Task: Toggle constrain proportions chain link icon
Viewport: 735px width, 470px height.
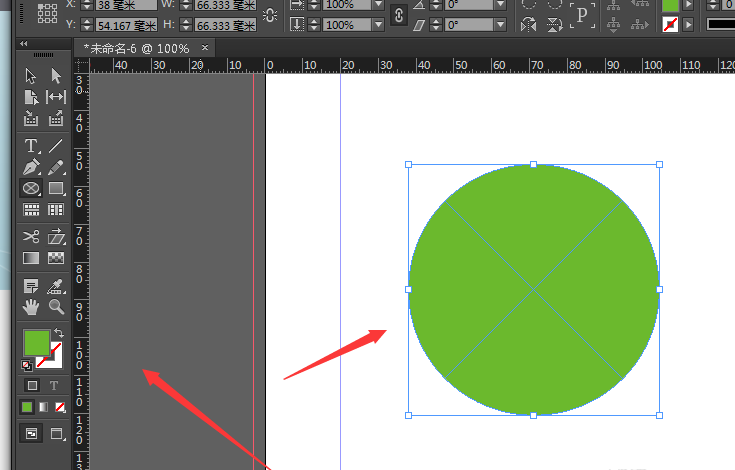Action: tap(399, 15)
